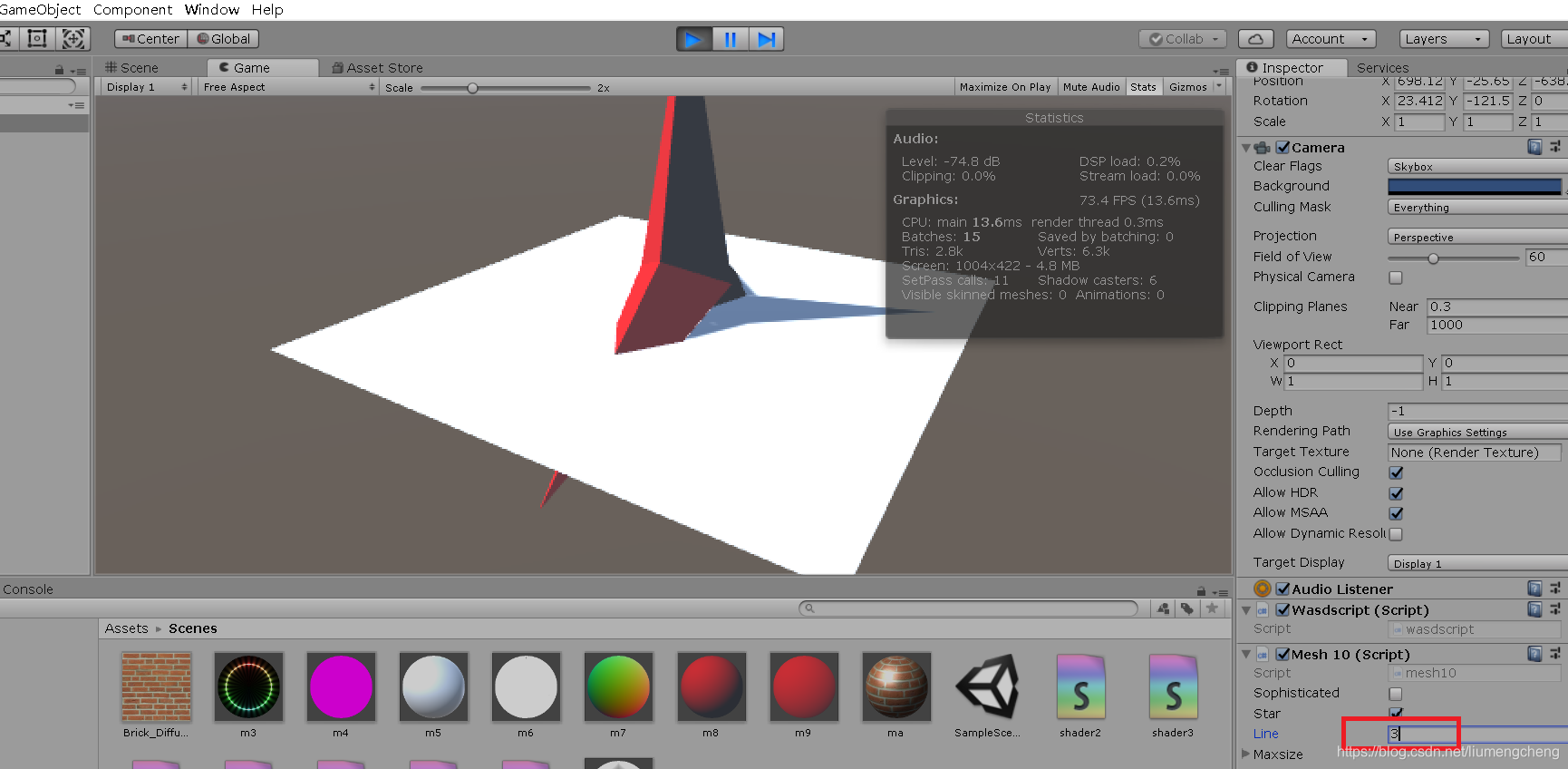The height and width of the screenshot is (769, 1568).
Task: Open Audio Listener settings icon
Action: tap(1555, 589)
